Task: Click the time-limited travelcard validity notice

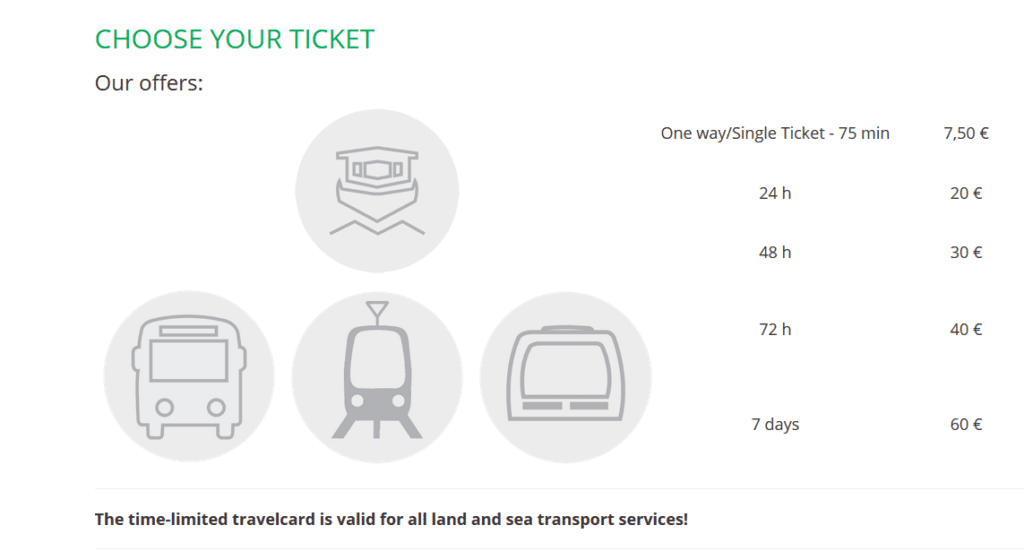Action: coord(391,519)
